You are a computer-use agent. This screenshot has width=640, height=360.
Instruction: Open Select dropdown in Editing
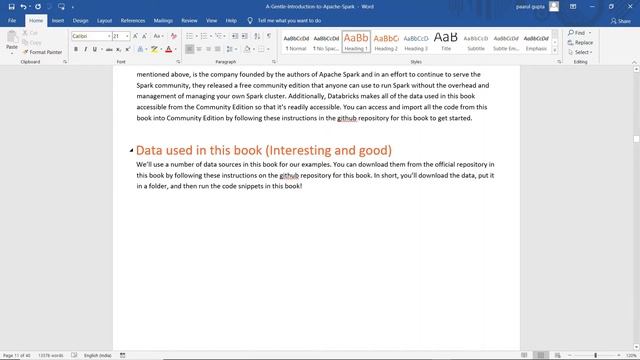pos(580,52)
